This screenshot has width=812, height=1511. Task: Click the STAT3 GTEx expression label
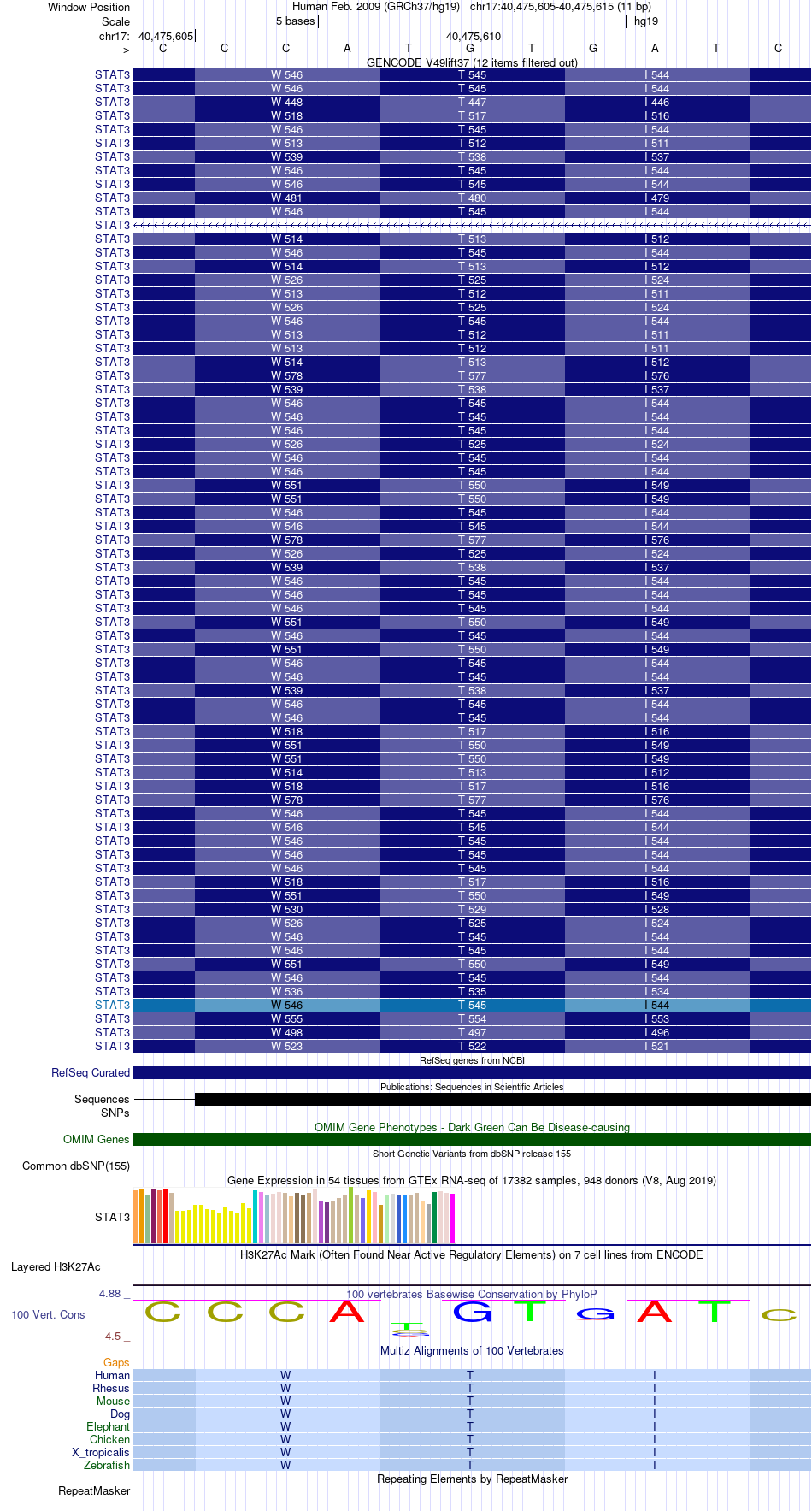(112, 1217)
